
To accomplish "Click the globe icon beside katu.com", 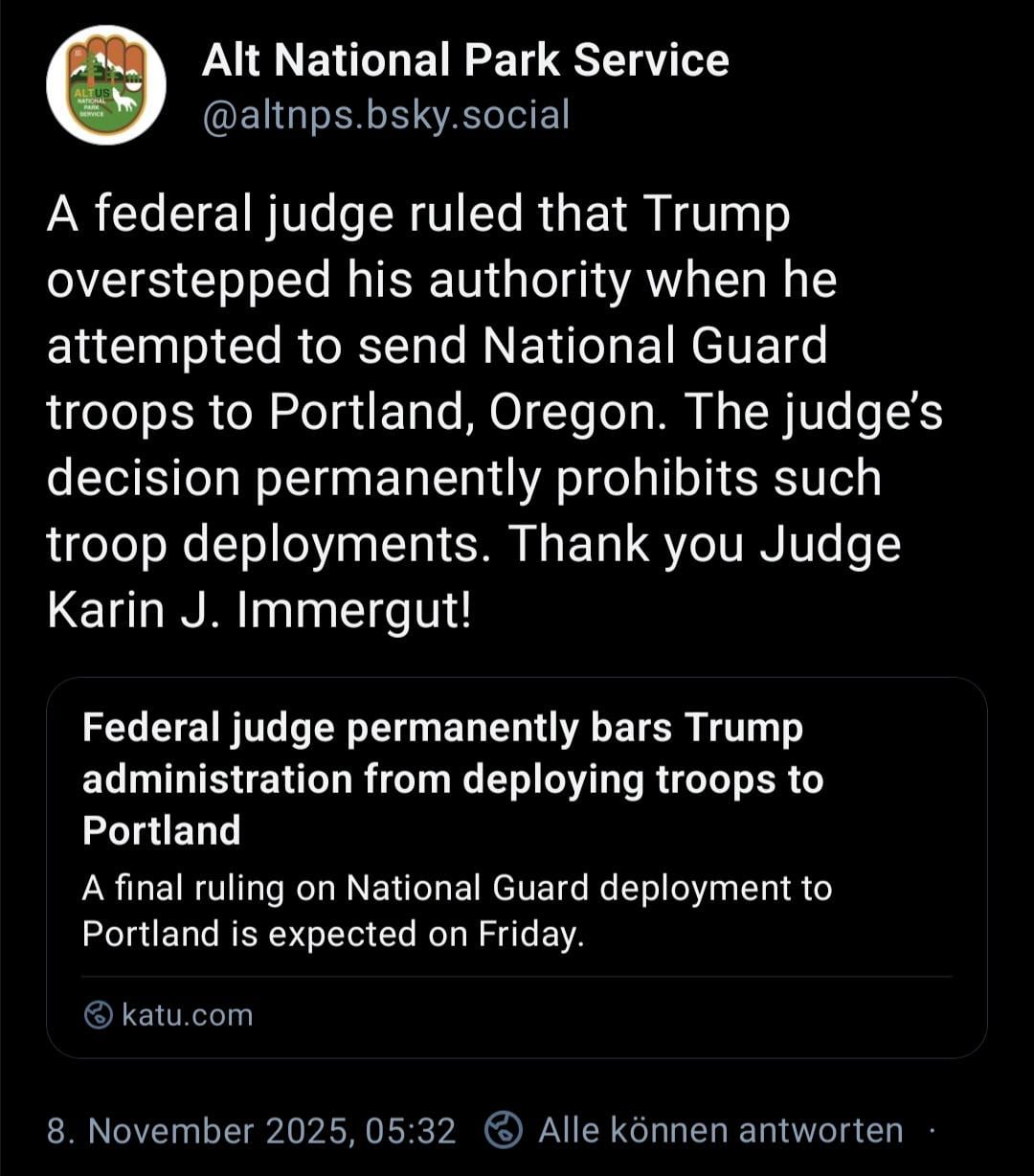I will pyautogui.click(x=99, y=1014).
